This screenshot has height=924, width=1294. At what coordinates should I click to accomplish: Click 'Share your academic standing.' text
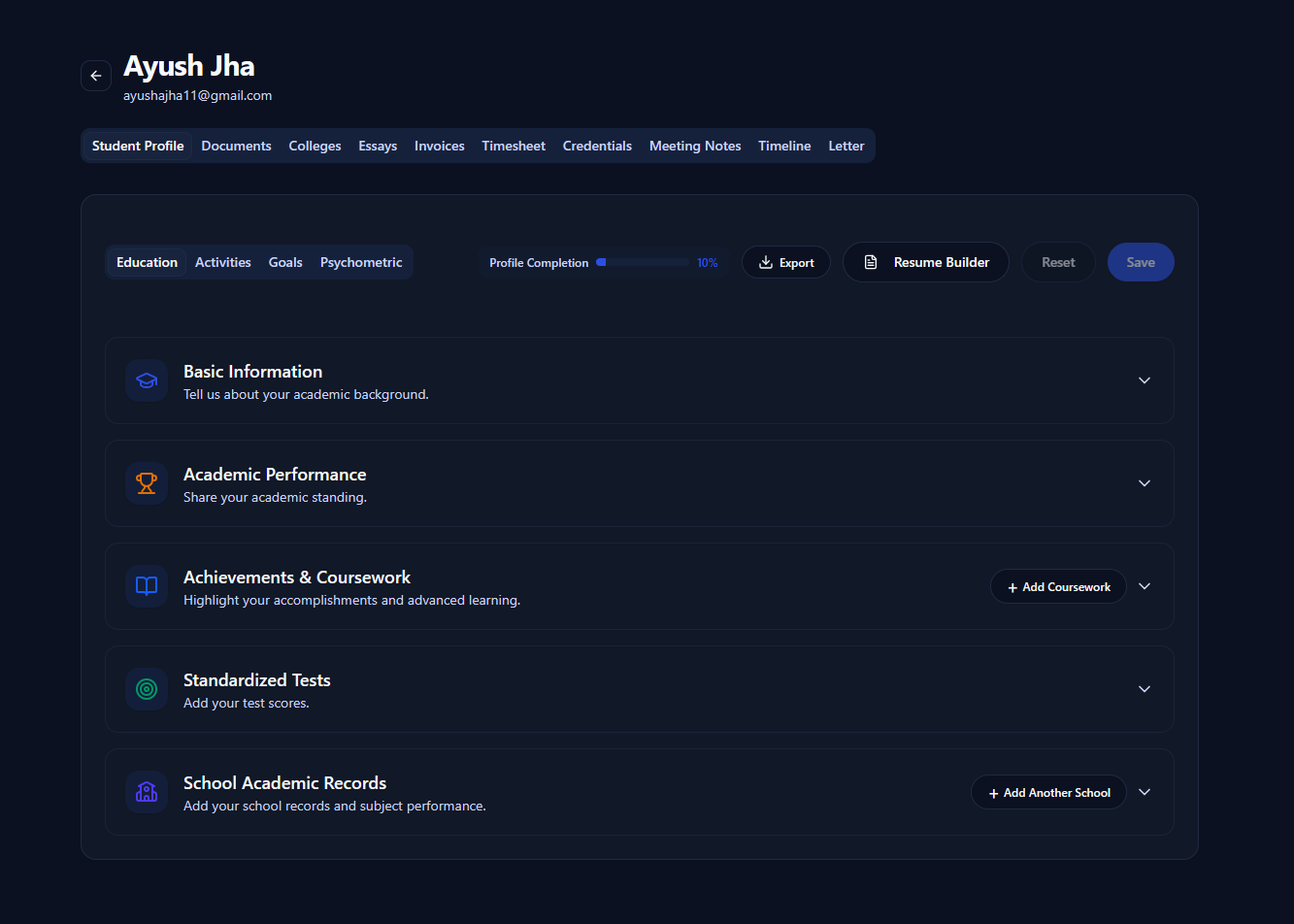pos(275,498)
